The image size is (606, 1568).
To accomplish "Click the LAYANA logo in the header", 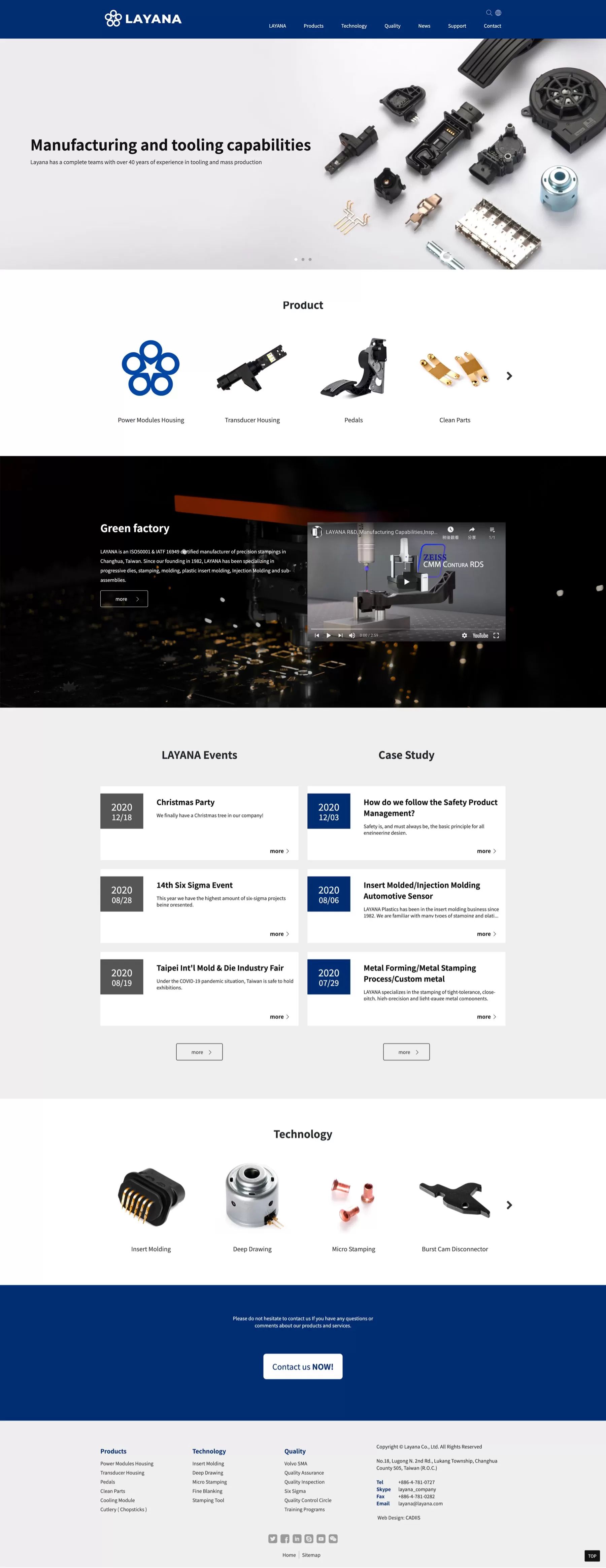I will click(143, 19).
